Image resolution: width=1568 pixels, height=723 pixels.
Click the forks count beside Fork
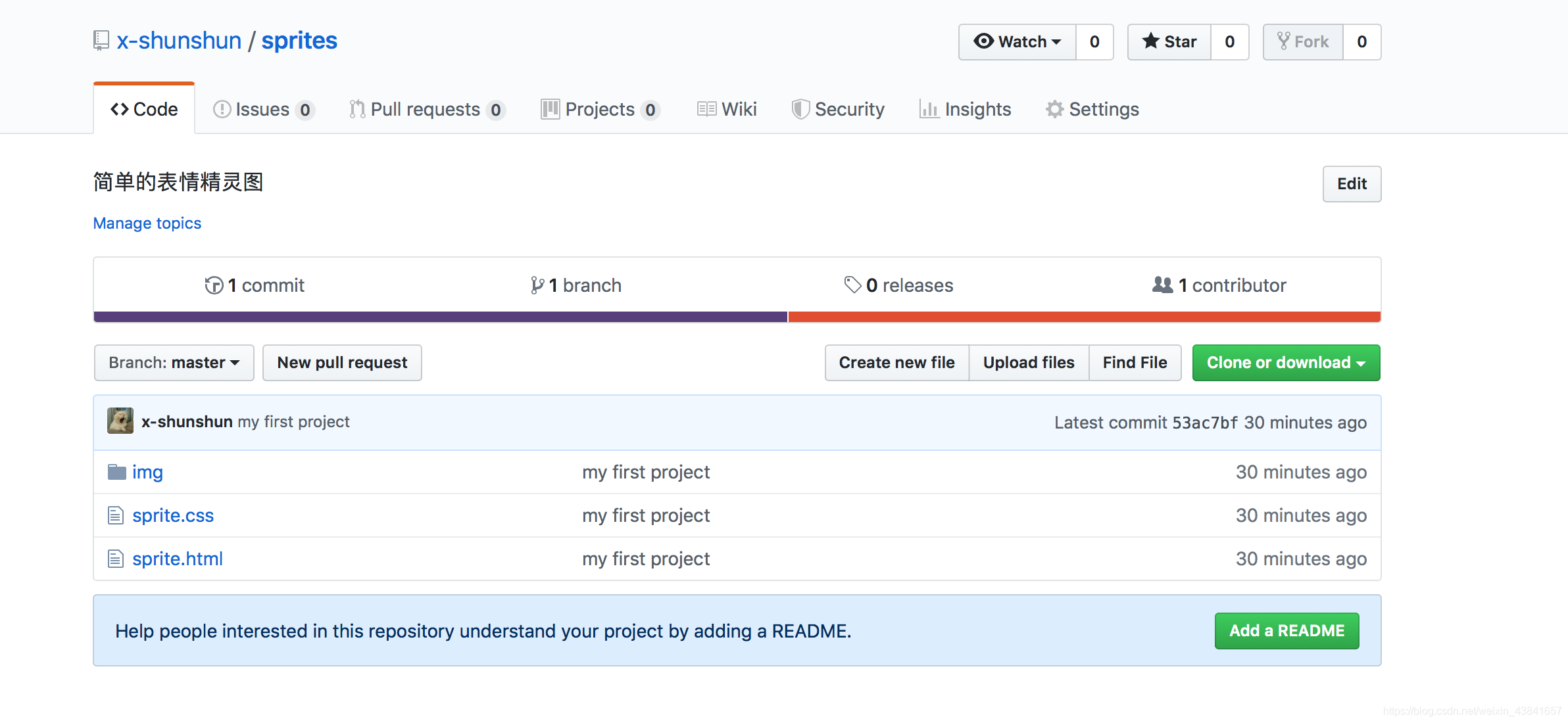pos(1361,42)
